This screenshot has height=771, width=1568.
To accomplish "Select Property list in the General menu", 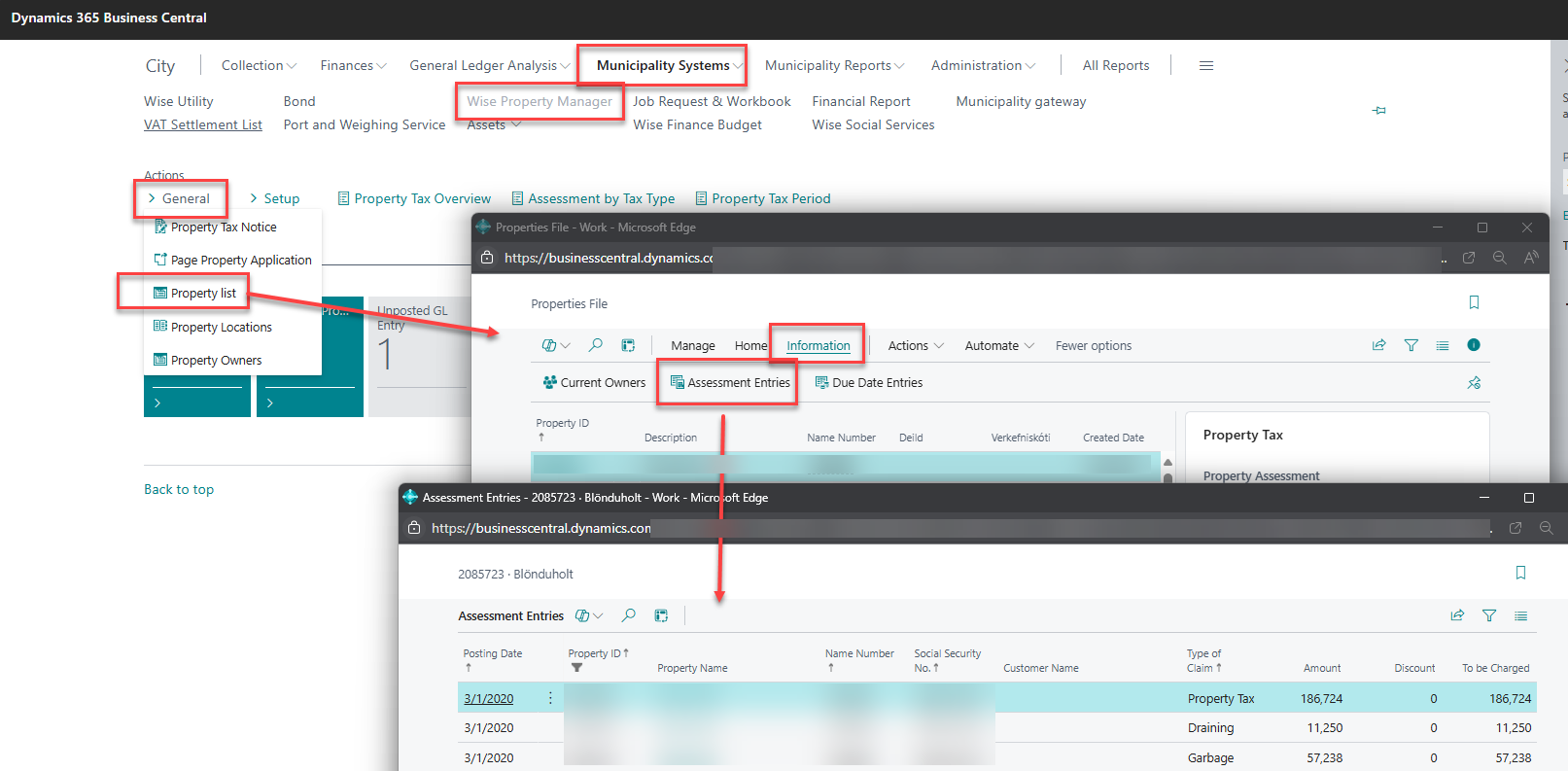I will coord(194,293).
